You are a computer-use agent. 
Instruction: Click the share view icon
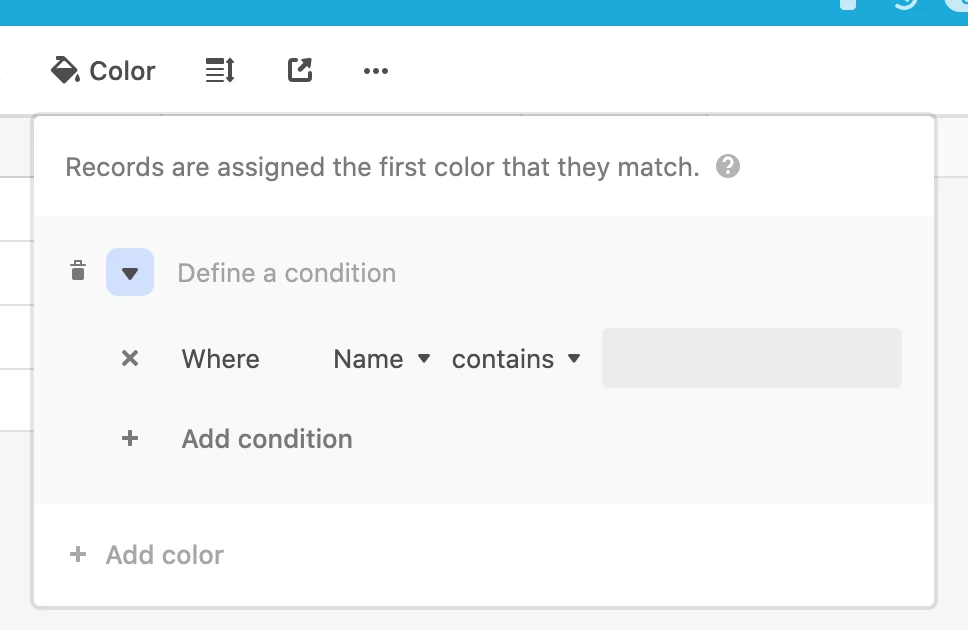tap(300, 70)
